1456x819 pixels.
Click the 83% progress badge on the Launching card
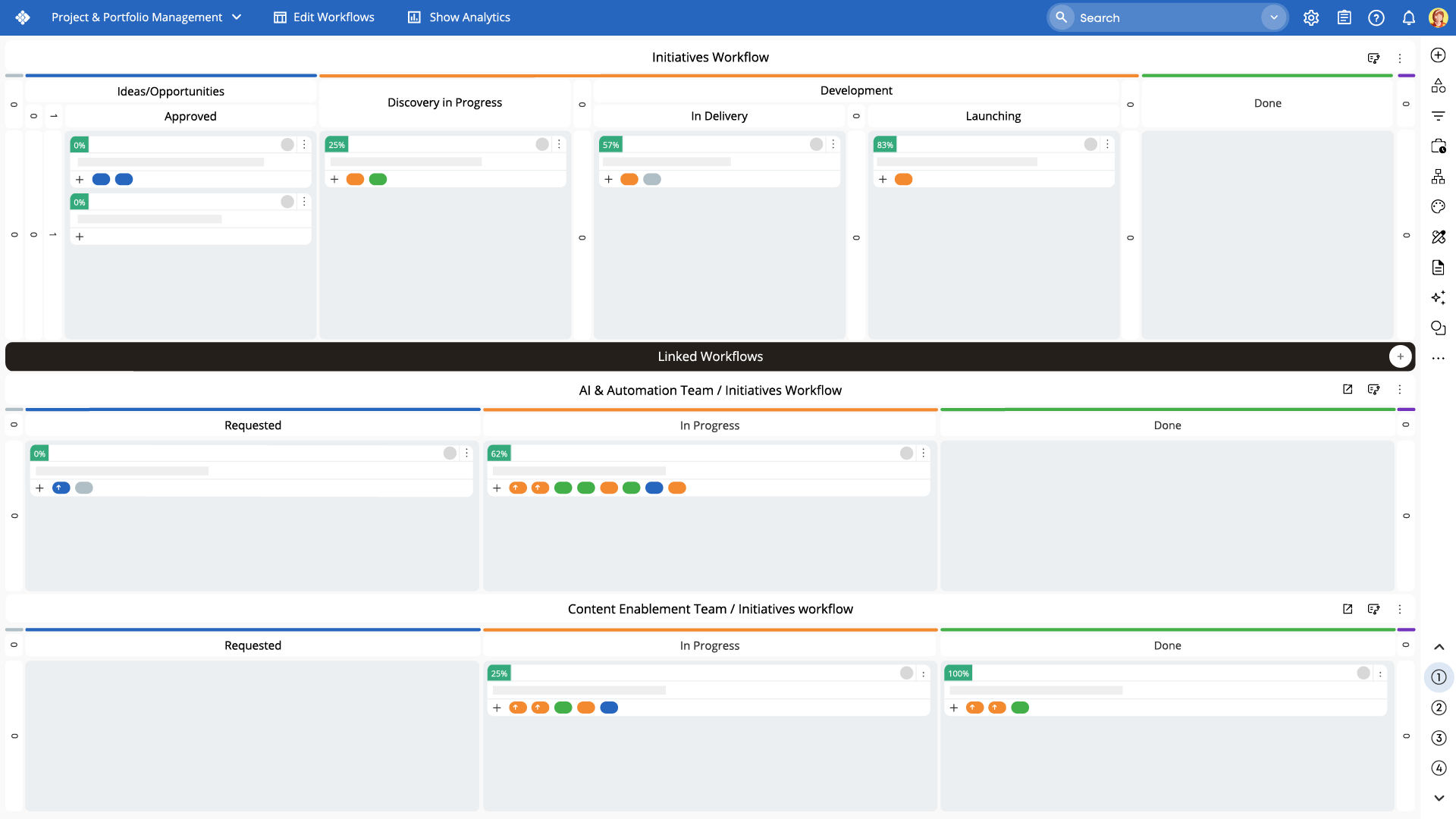point(884,145)
